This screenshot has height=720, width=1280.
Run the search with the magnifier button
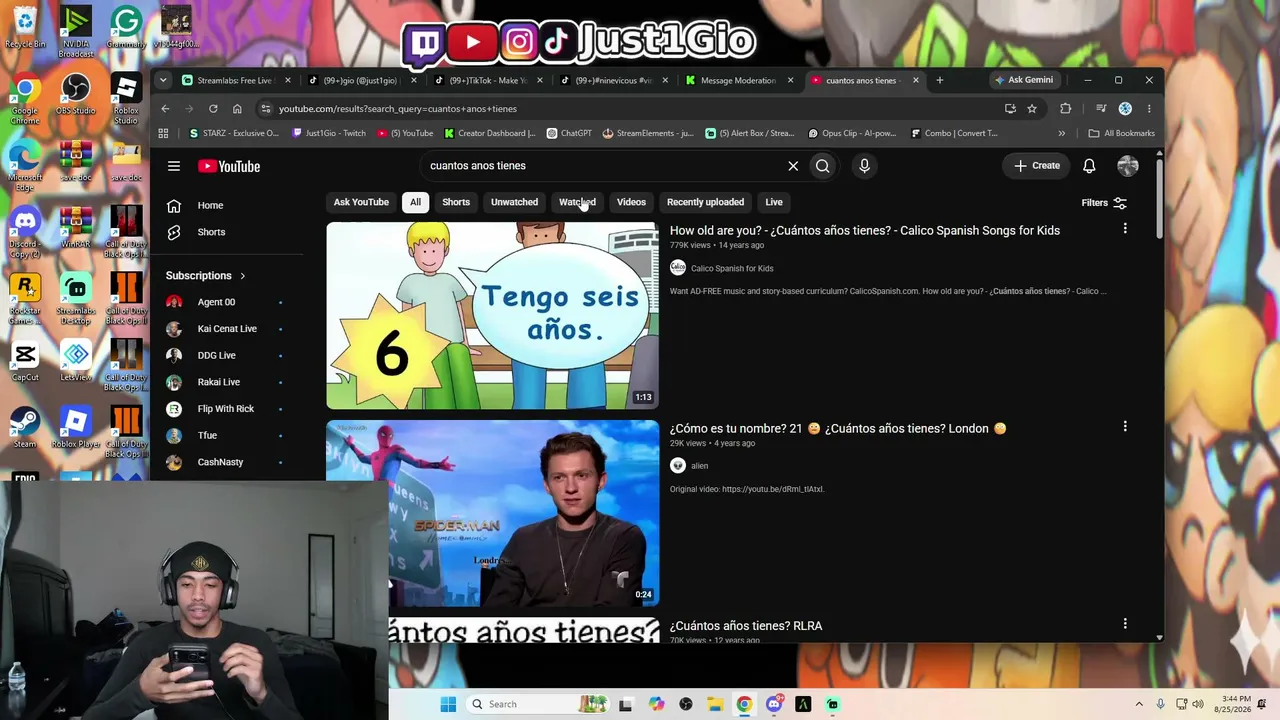(x=823, y=166)
